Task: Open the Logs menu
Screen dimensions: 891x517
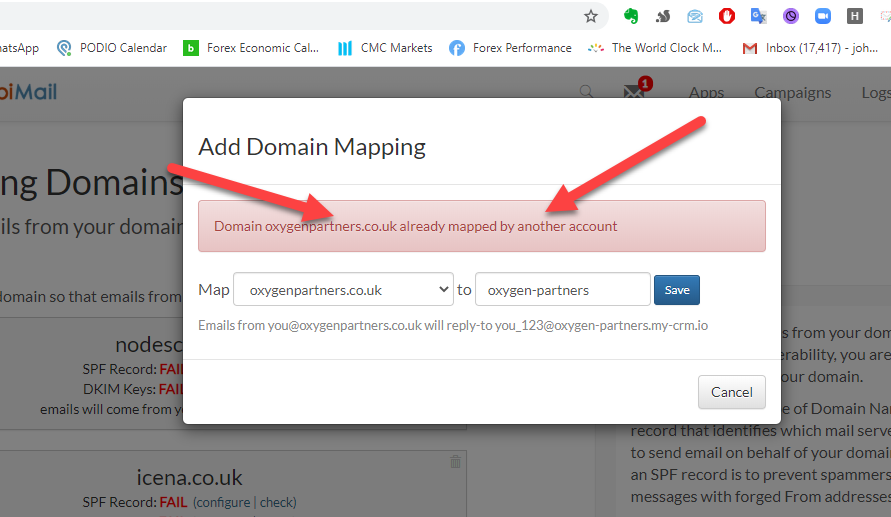Action: click(x=876, y=93)
